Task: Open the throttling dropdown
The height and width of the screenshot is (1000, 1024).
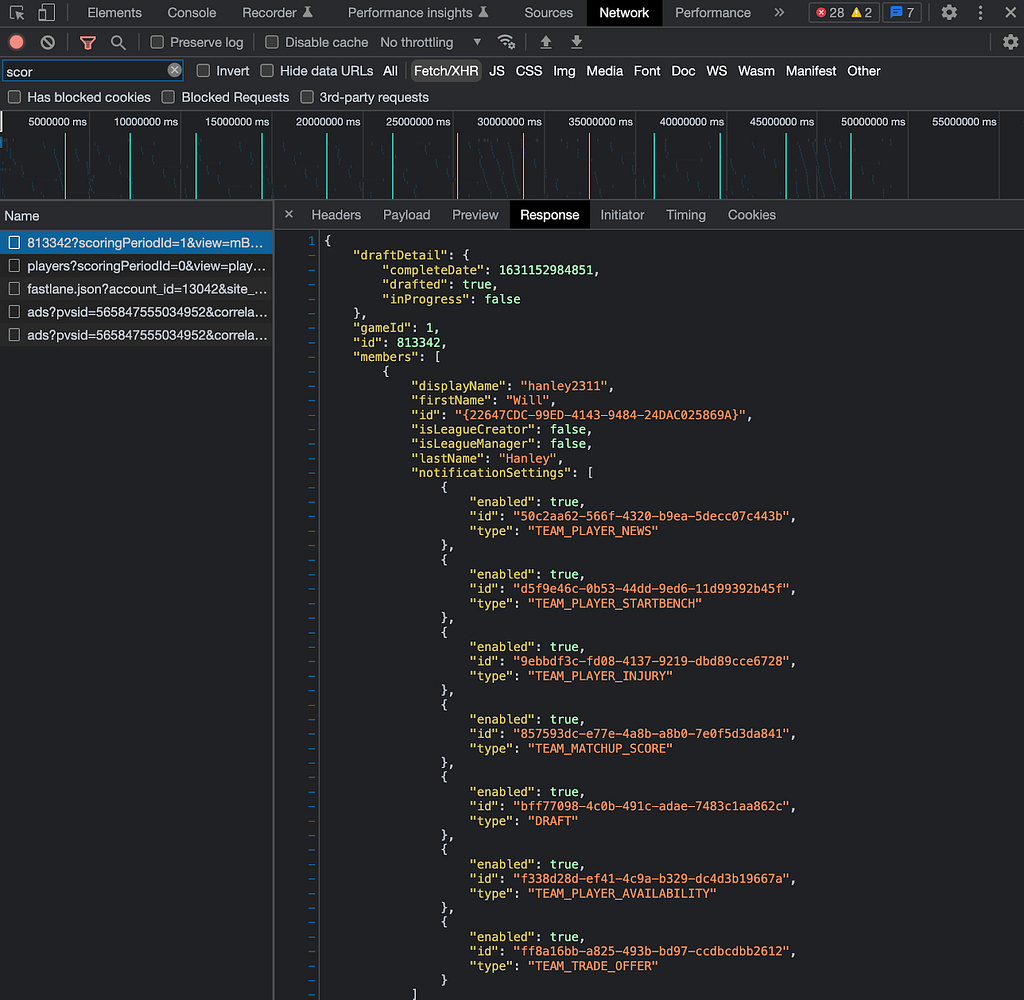Action: [x=431, y=42]
